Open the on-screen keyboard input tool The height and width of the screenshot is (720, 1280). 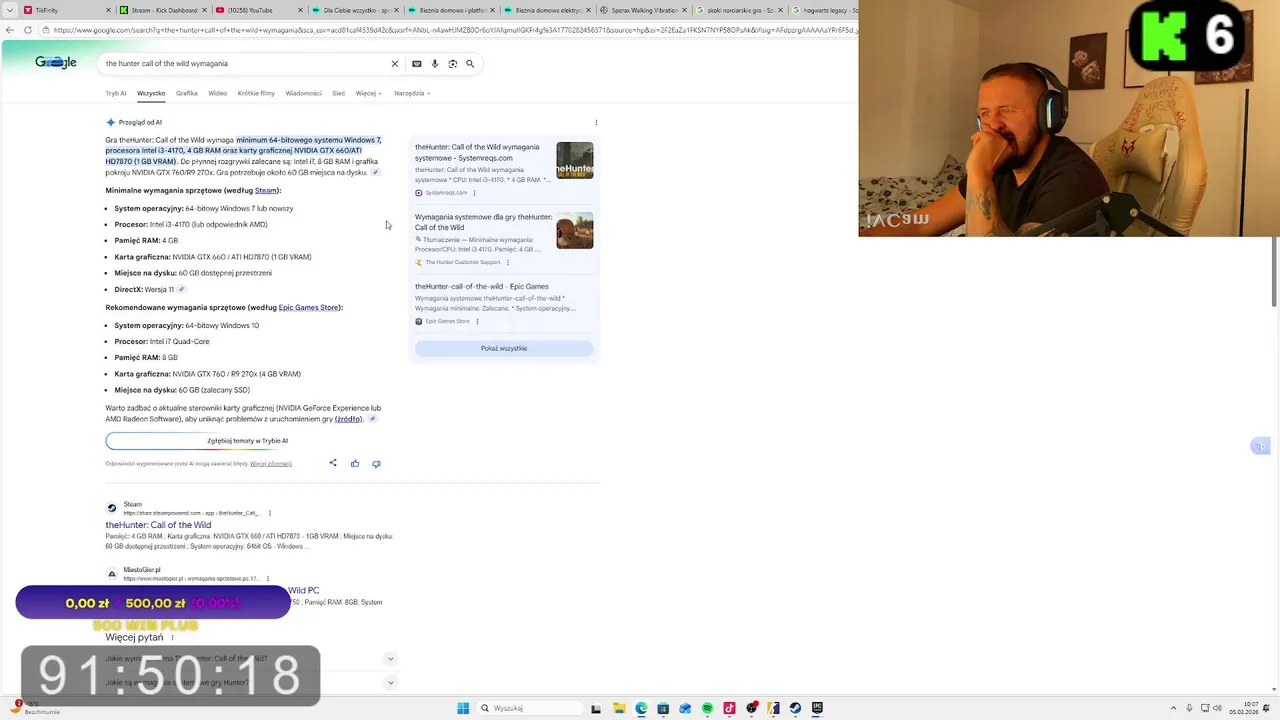coord(417,63)
